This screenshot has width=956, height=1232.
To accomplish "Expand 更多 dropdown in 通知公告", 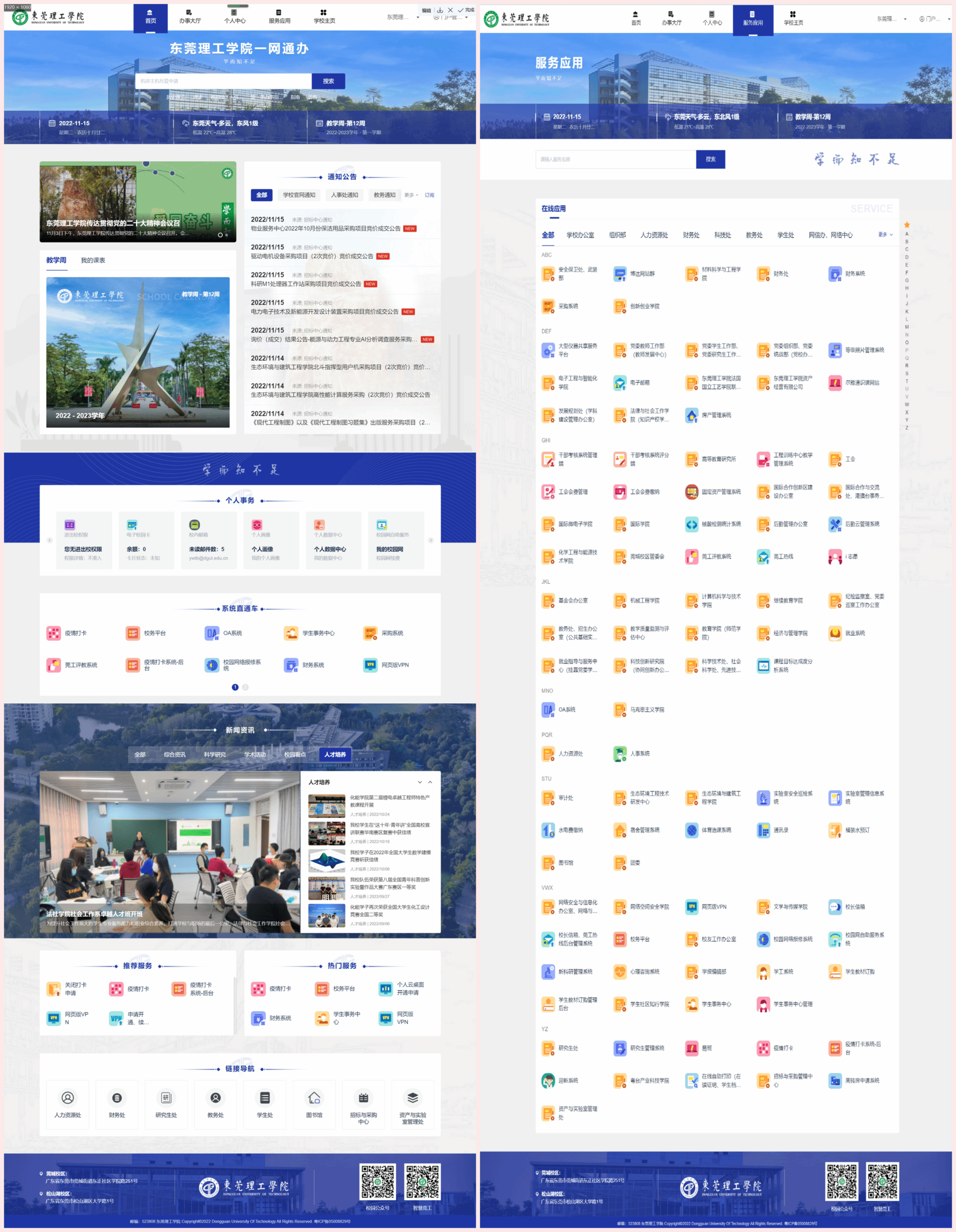I will 411,195.
